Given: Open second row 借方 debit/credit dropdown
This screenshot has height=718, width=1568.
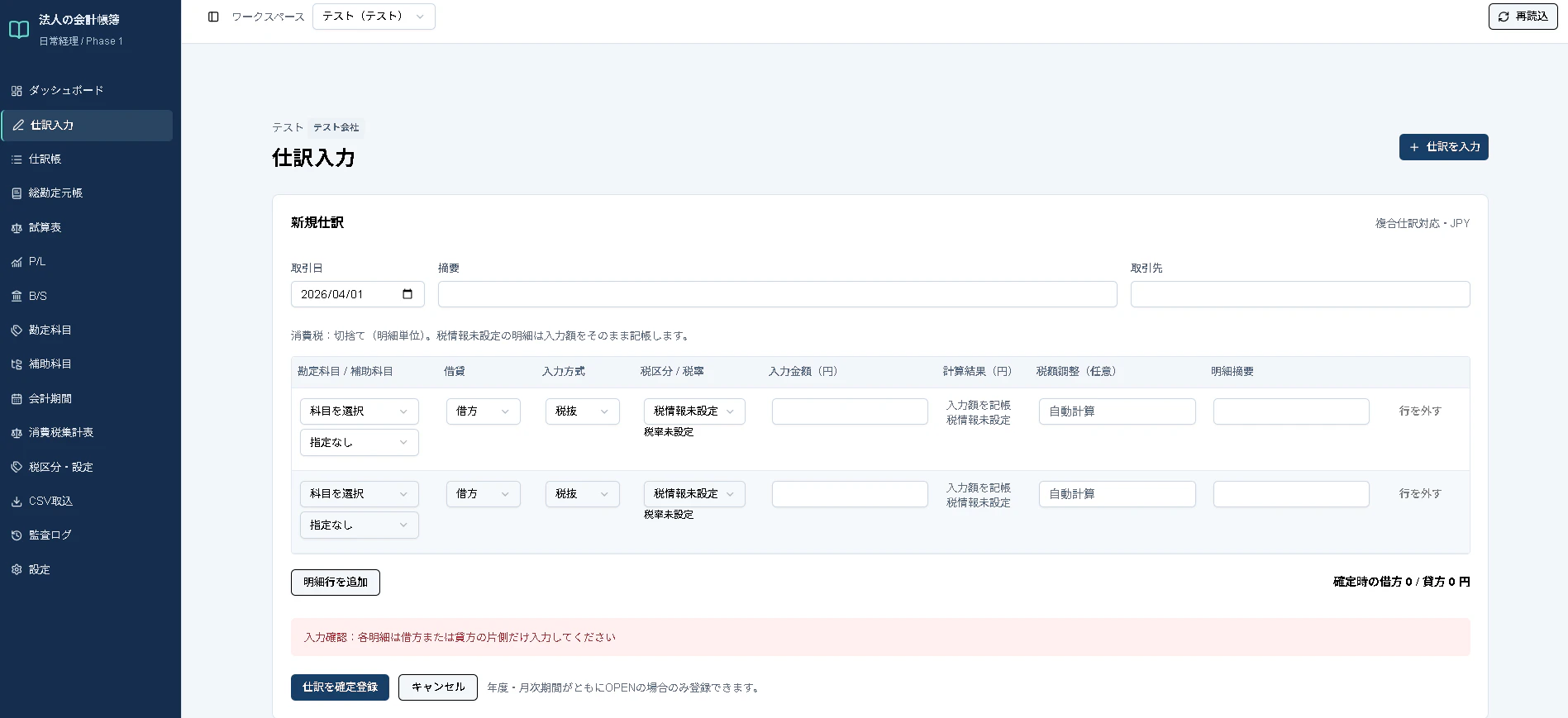Looking at the screenshot, I should tap(484, 494).
